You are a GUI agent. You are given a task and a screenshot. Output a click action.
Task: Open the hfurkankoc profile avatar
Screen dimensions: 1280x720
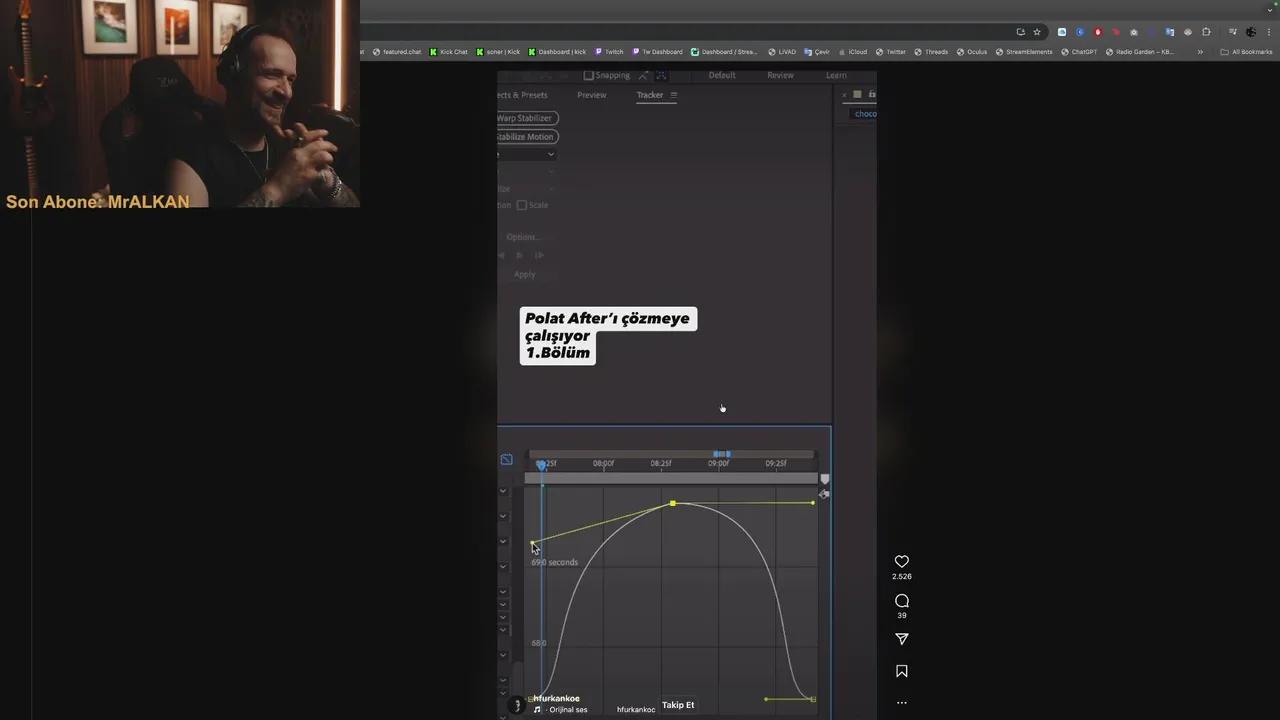pos(516,705)
